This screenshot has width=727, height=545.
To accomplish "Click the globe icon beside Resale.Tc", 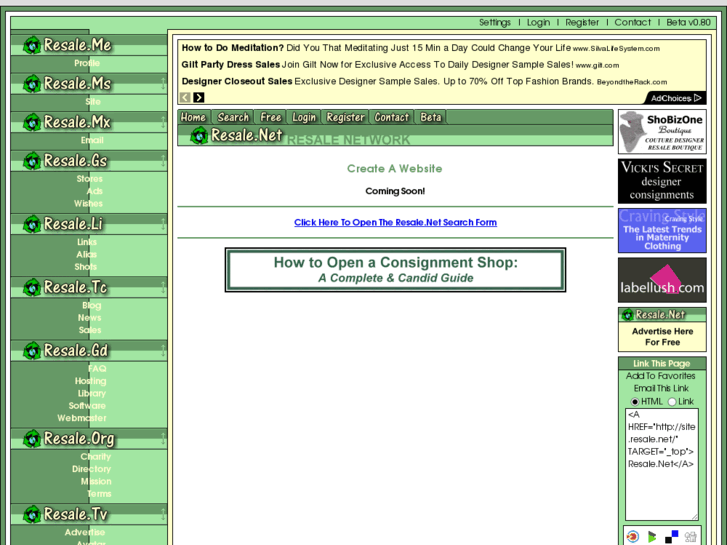I will pos(32,288).
